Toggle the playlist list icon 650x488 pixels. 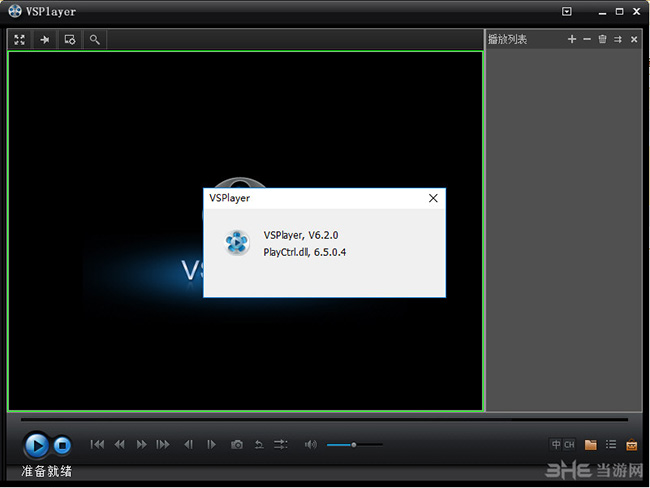[611, 444]
